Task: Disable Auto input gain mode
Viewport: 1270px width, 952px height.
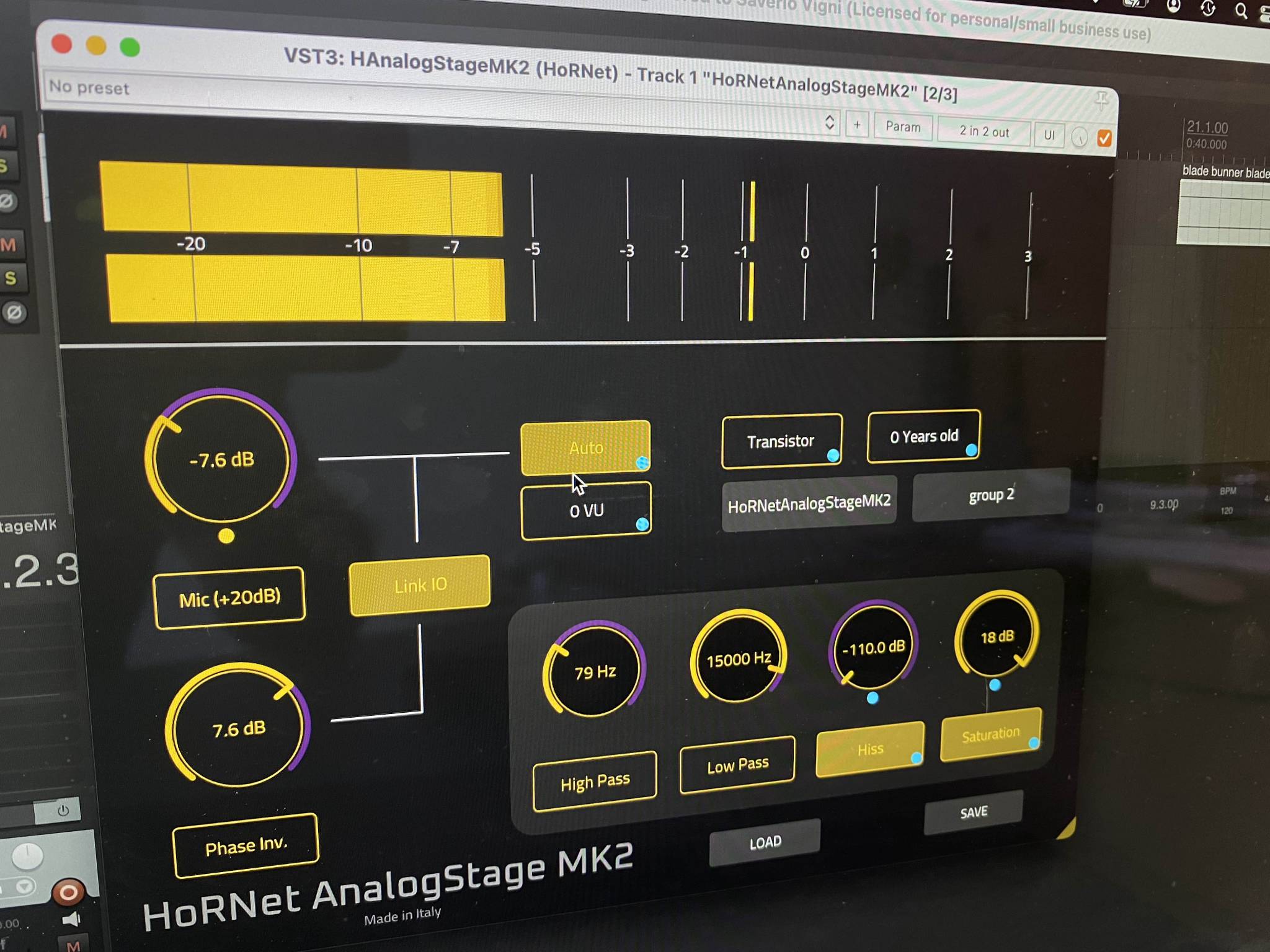Action: pos(585,447)
